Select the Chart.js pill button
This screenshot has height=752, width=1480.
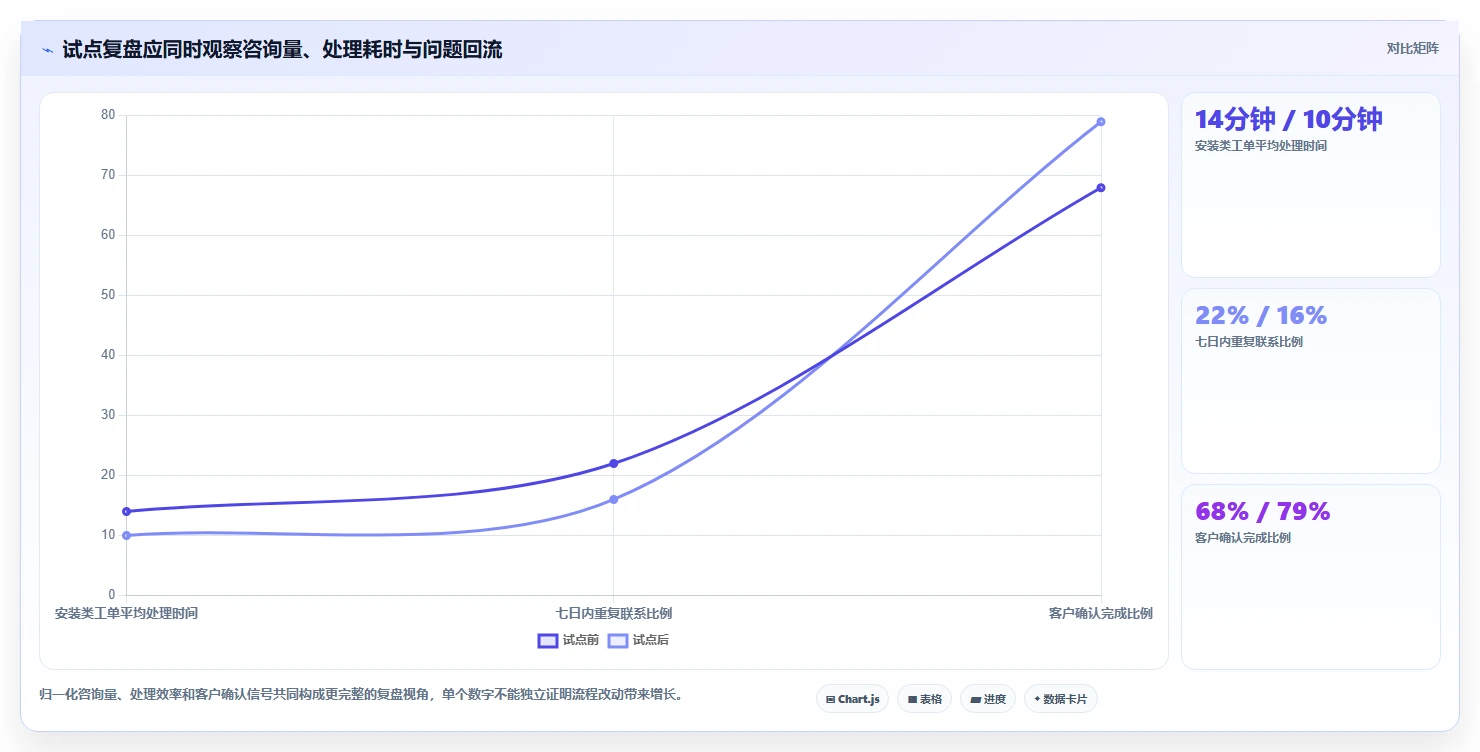[x=852, y=699]
